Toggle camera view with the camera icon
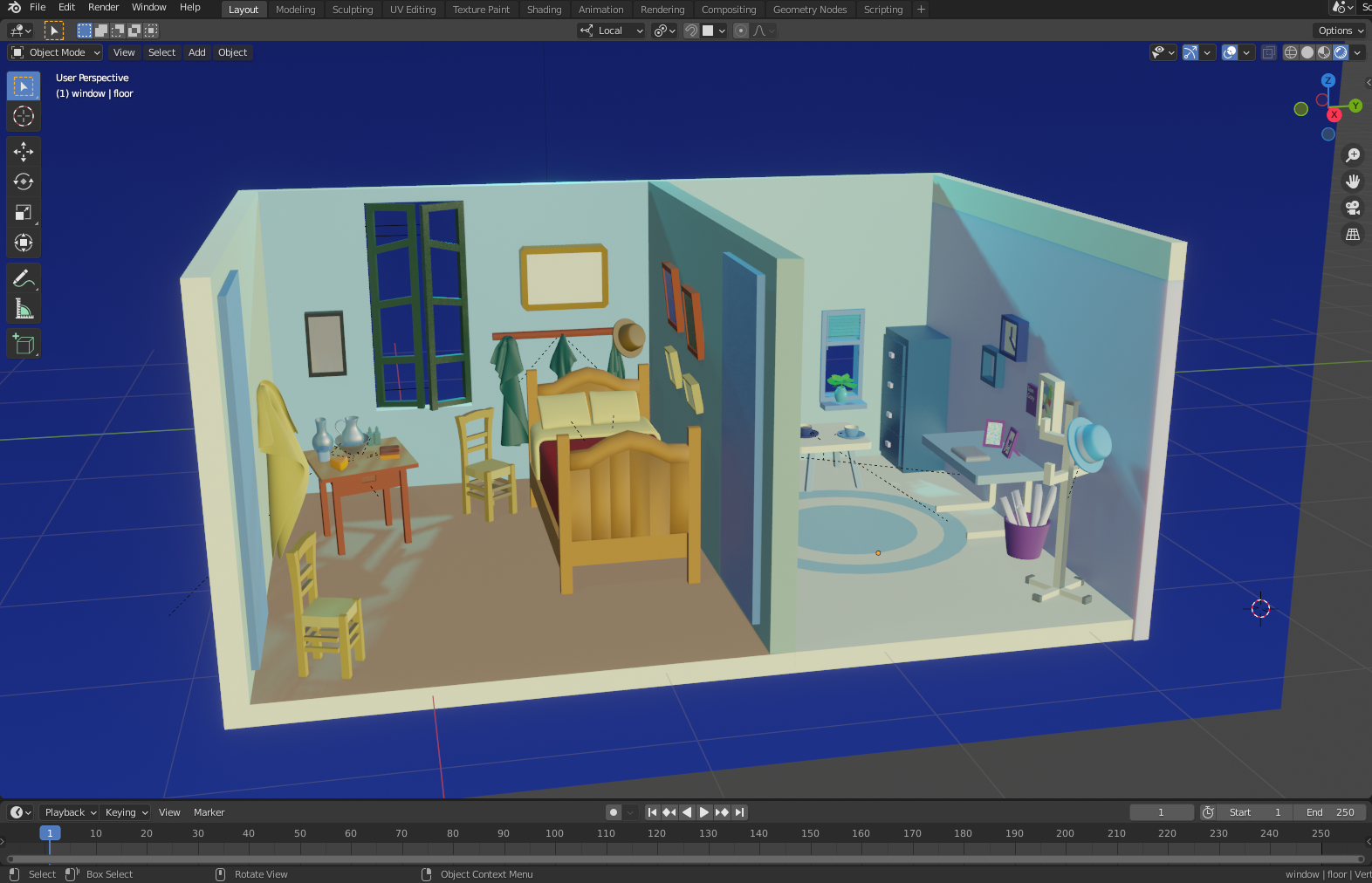Viewport: 1372px width, 883px height. 1353,208
